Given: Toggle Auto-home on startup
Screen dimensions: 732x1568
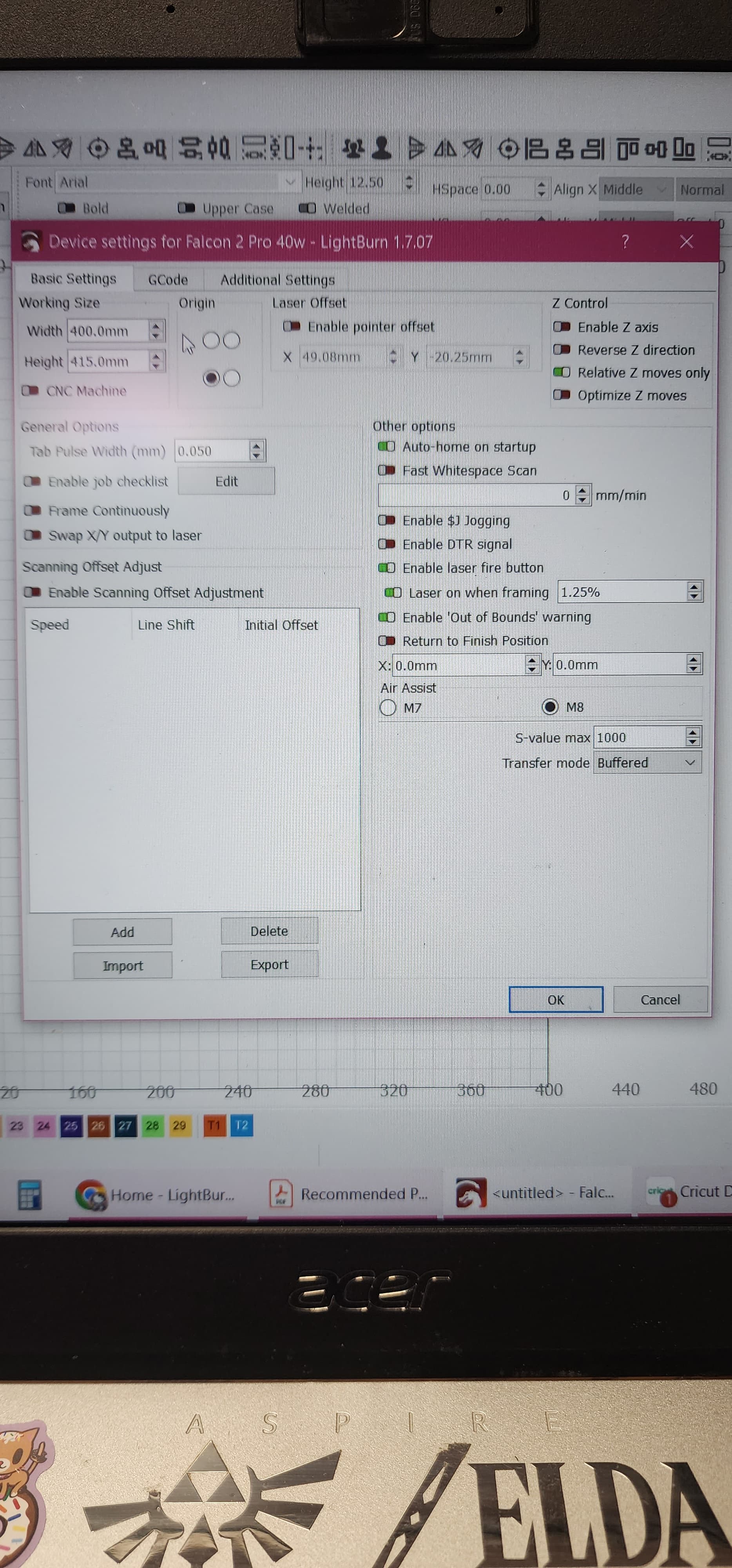Looking at the screenshot, I should tap(386, 447).
